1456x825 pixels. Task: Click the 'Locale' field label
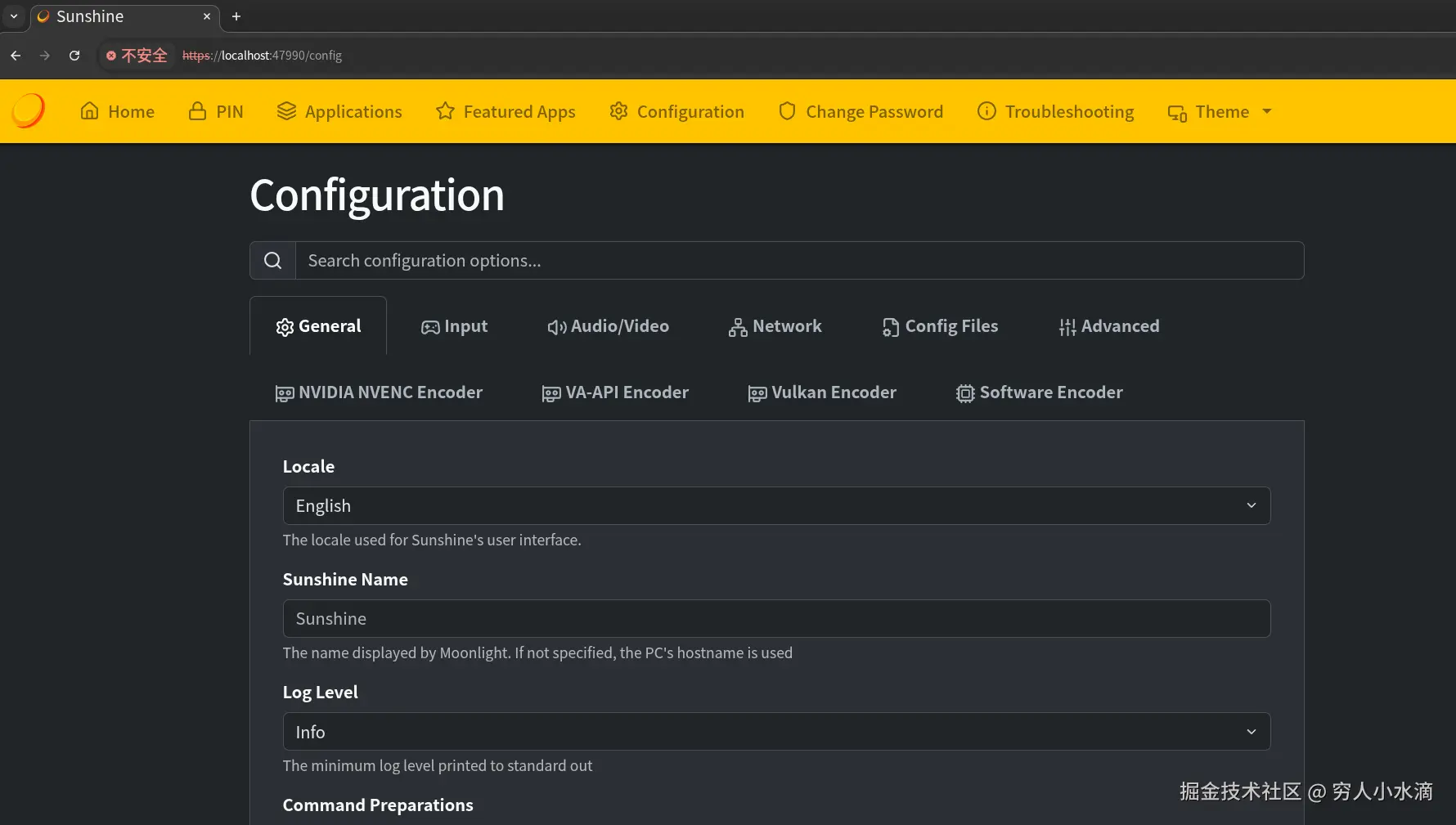click(x=308, y=466)
